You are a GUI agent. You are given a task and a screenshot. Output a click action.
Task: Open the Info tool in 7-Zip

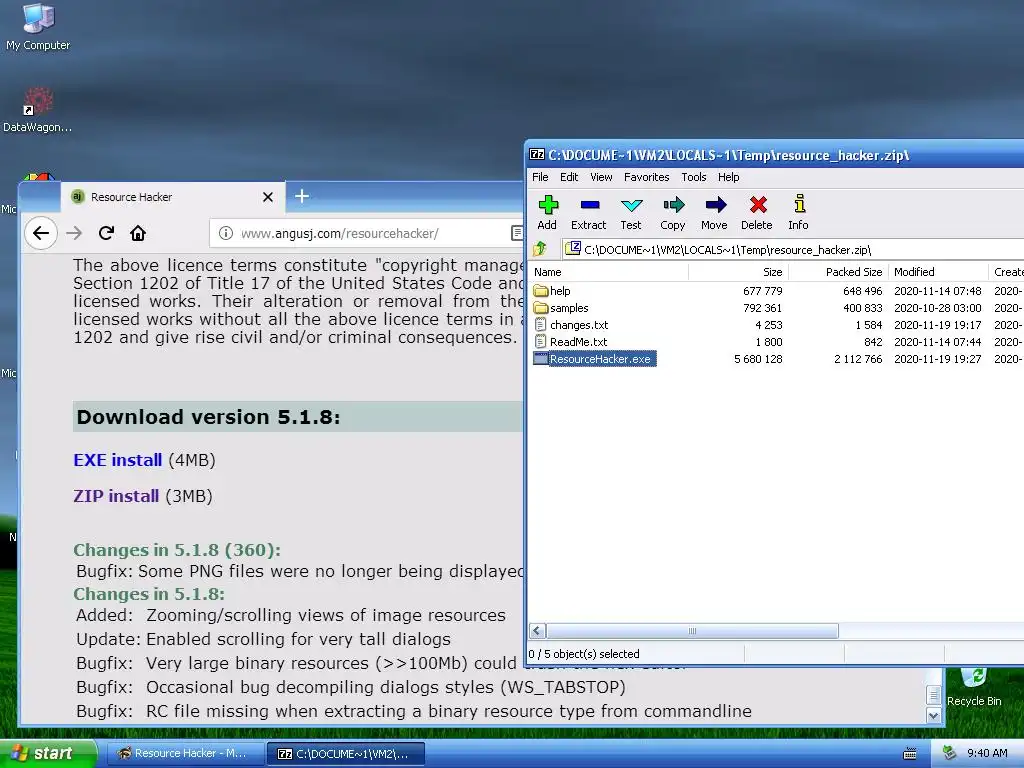pos(798,213)
